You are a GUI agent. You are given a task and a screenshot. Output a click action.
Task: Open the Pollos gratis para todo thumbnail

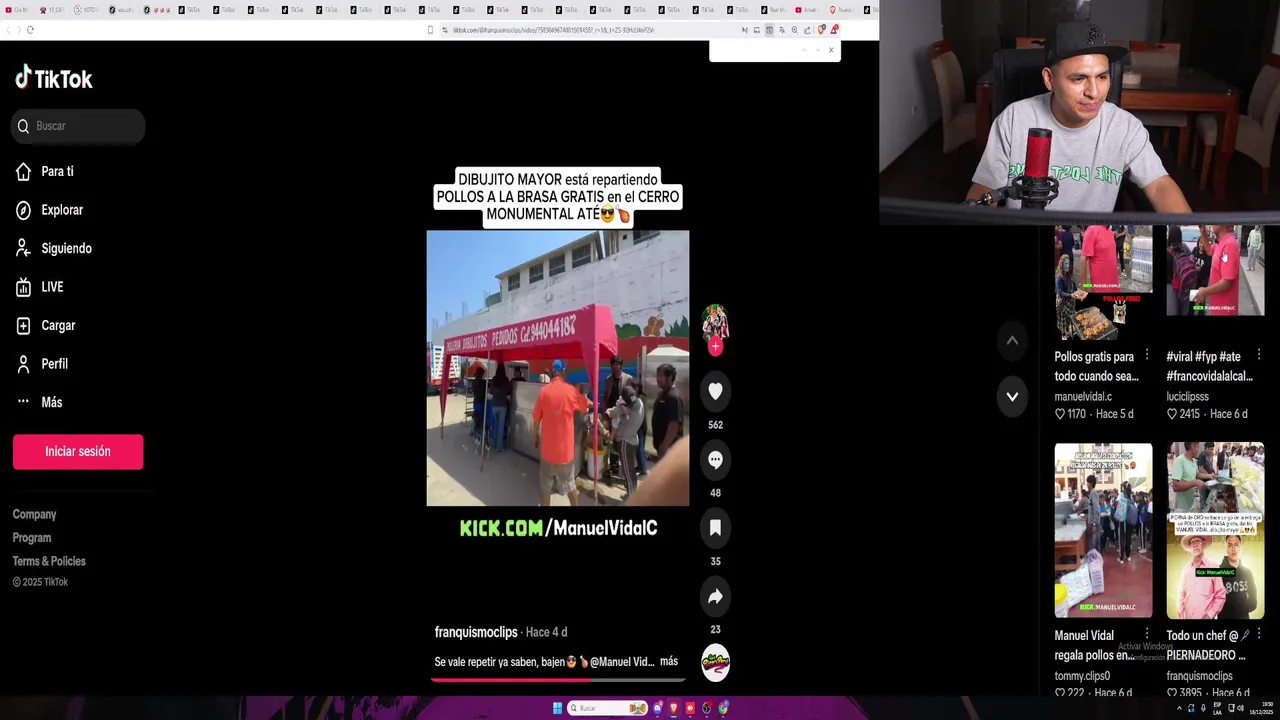(1103, 282)
